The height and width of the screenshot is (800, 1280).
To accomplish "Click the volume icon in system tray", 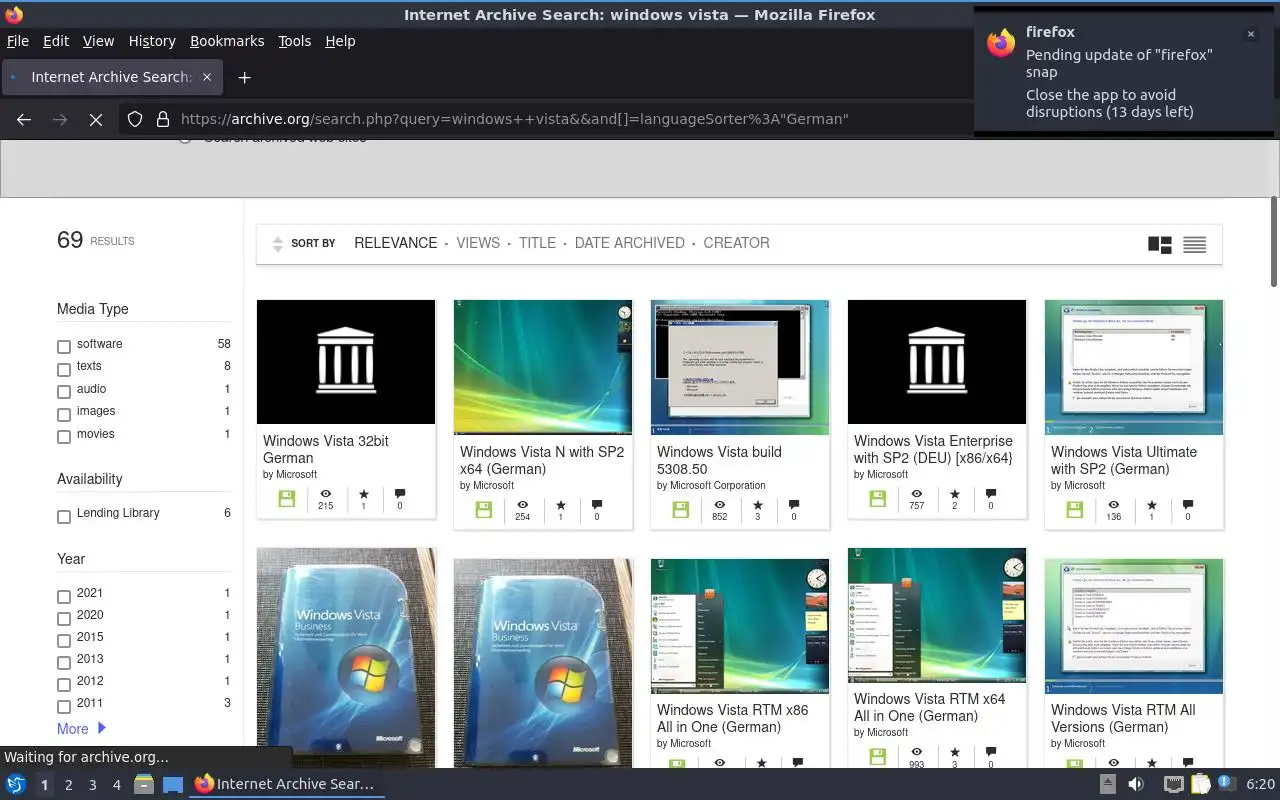I will pyautogui.click(x=1136, y=784).
